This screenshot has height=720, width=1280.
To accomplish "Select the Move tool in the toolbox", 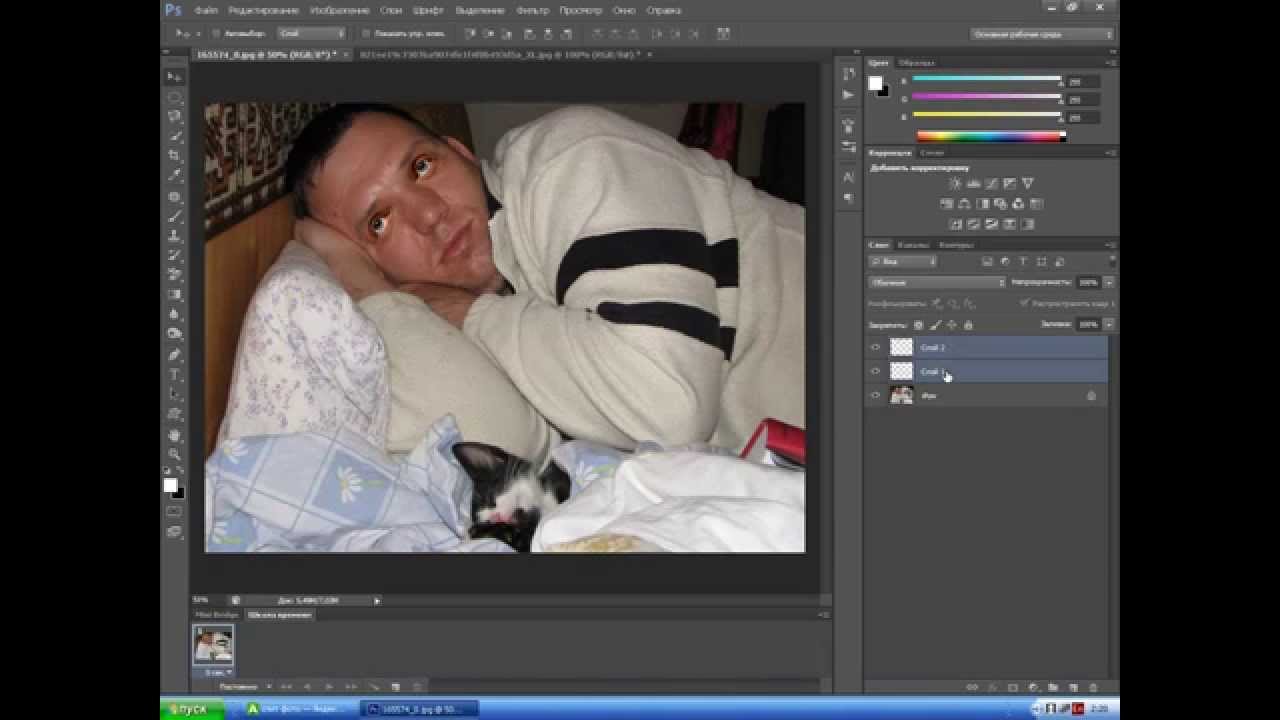I will coord(175,77).
